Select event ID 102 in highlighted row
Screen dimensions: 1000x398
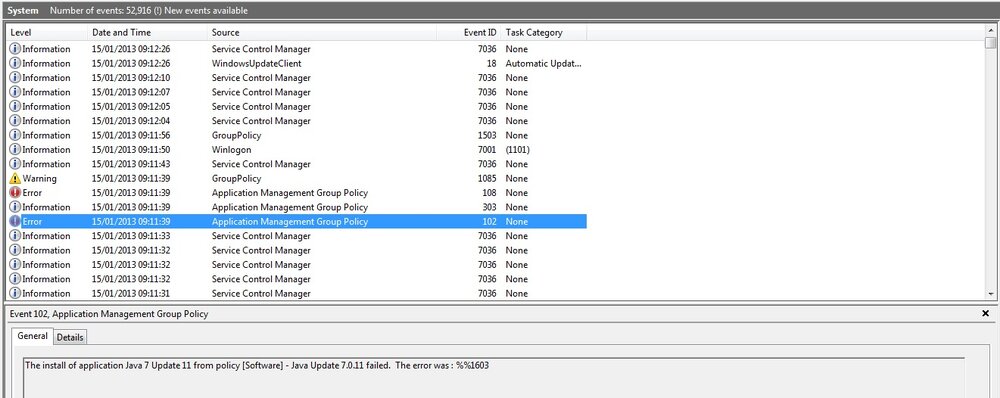(x=489, y=221)
